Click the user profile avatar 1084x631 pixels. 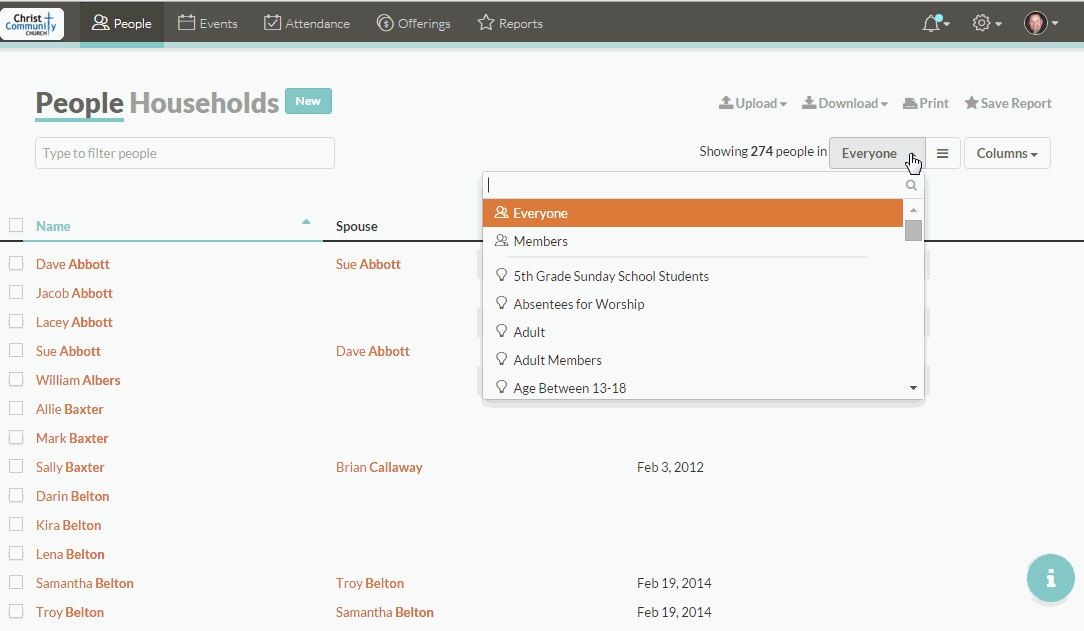pyautogui.click(x=1036, y=23)
